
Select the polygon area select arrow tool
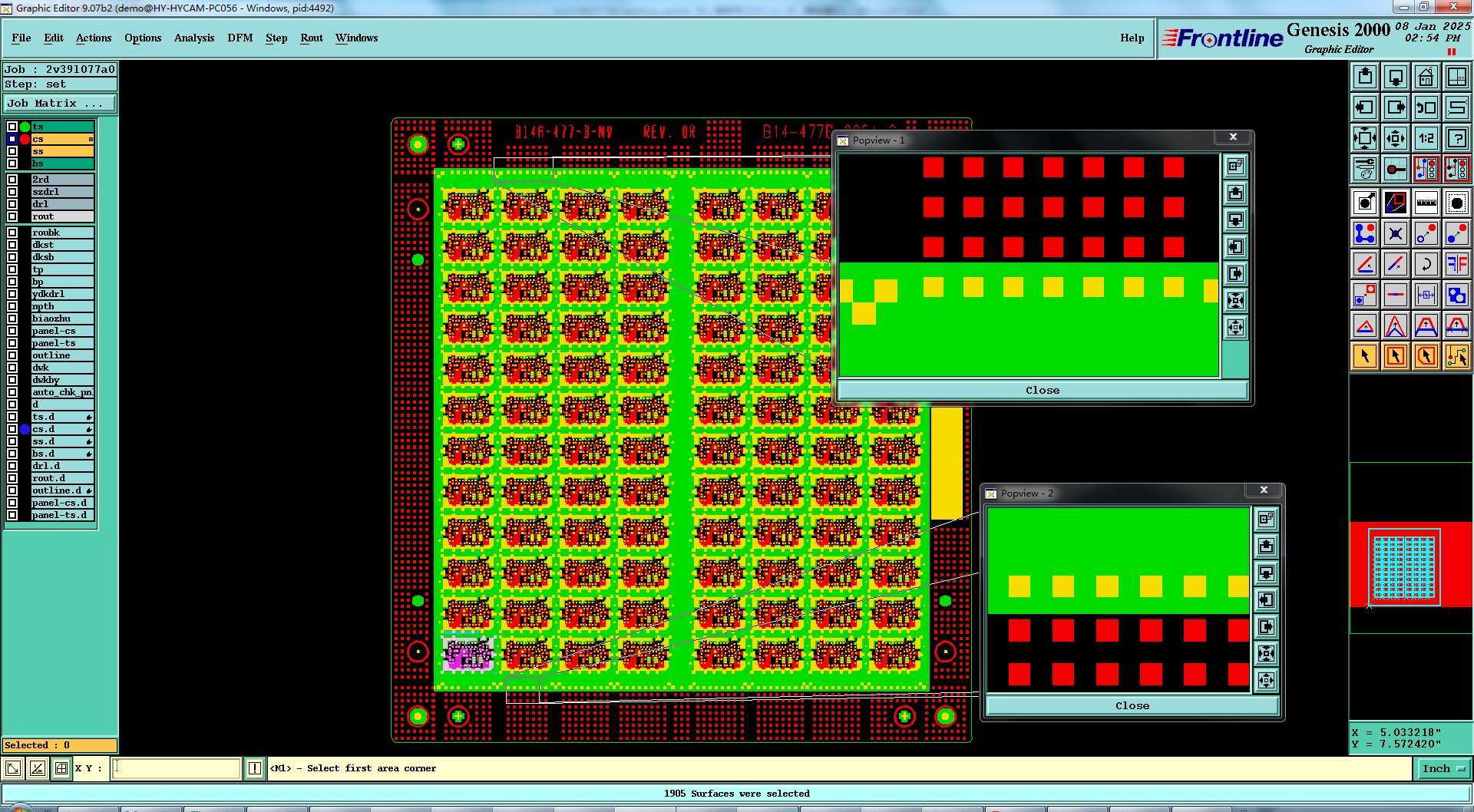(x=1426, y=356)
